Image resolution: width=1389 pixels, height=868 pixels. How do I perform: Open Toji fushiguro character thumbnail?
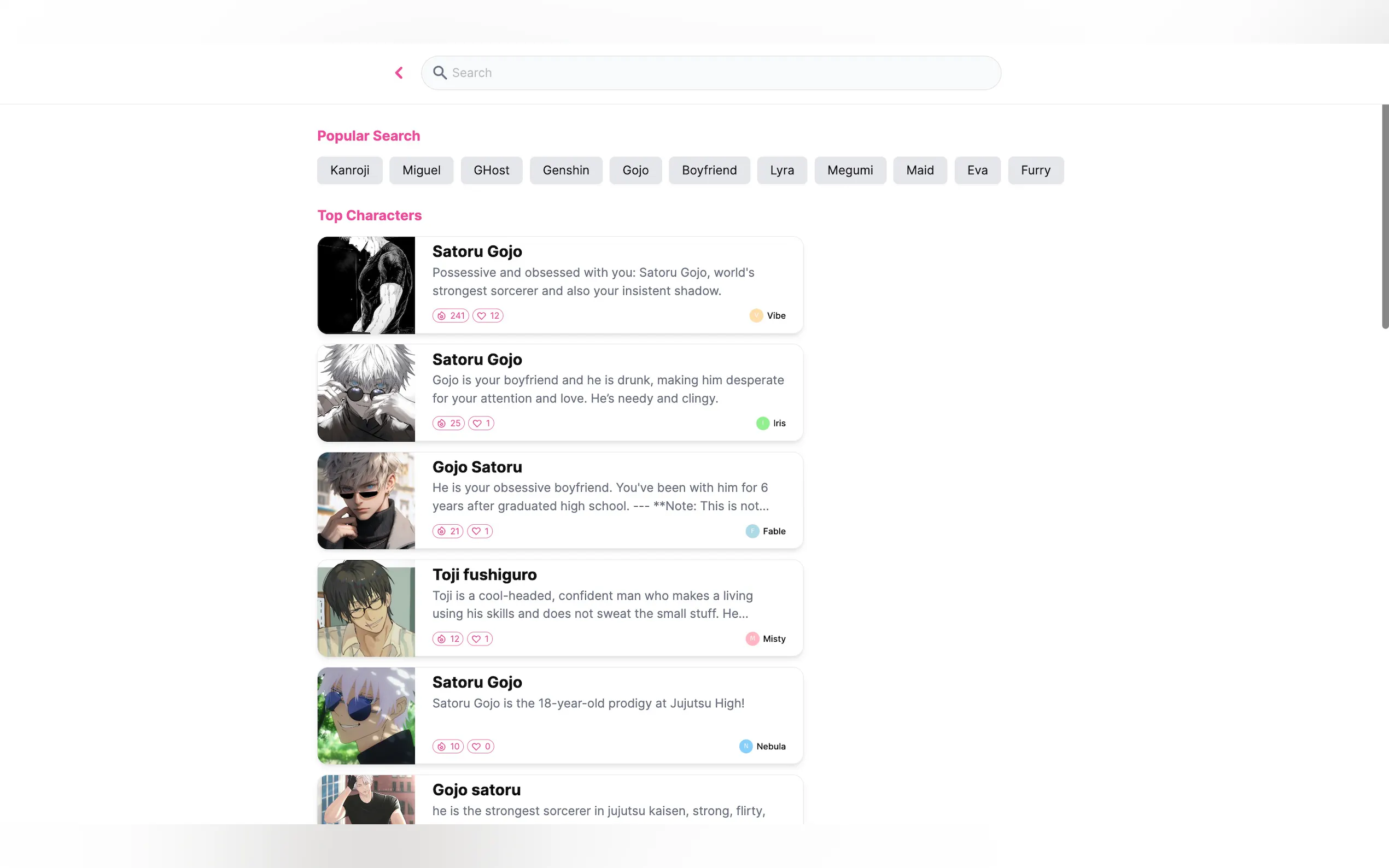(366, 608)
